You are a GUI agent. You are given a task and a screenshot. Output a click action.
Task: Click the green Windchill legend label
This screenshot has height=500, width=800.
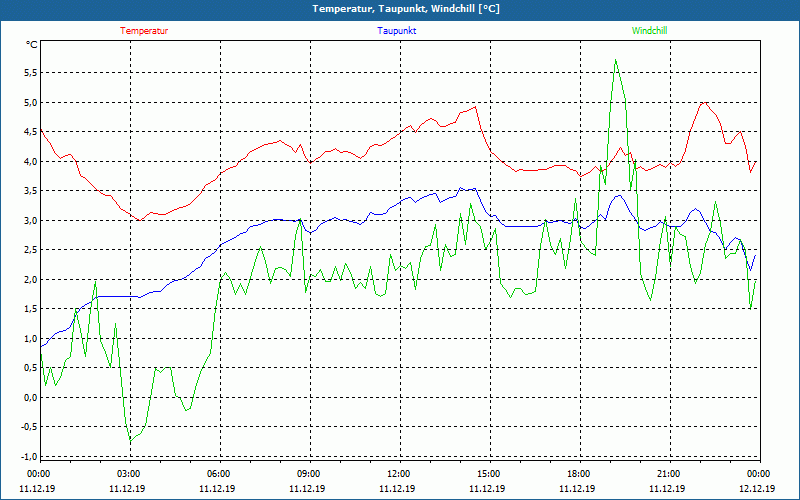(x=649, y=31)
